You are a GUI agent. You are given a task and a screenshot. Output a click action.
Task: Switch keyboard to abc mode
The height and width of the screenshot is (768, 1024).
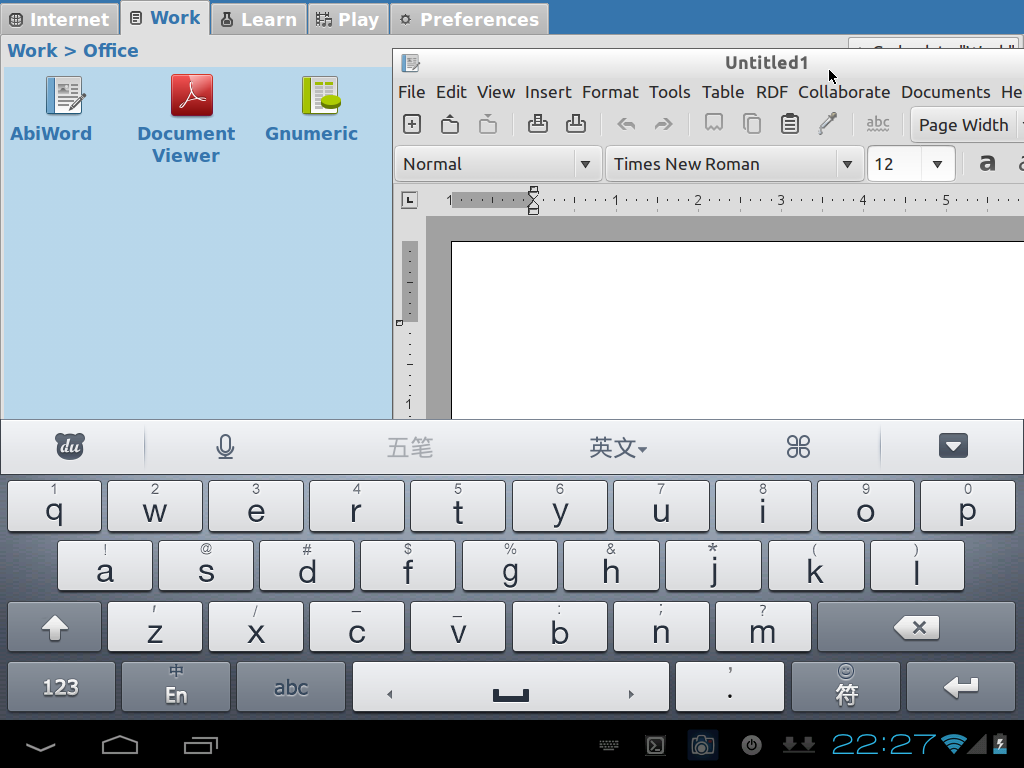tap(291, 686)
